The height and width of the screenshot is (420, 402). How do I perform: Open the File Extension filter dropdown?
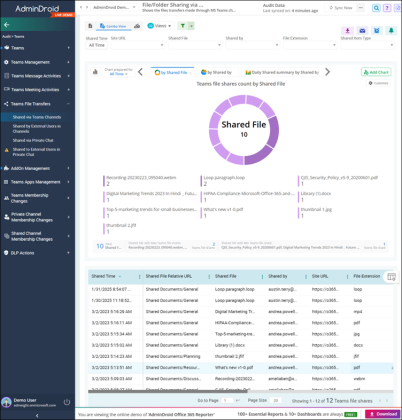coord(310,45)
